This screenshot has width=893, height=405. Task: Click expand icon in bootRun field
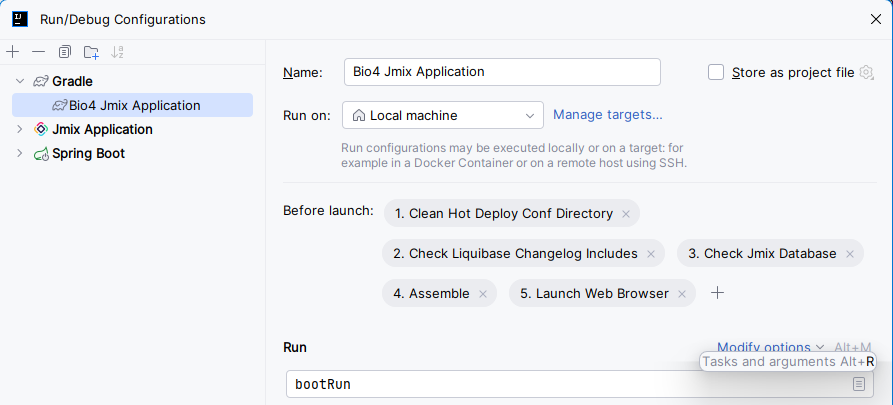coord(859,384)
